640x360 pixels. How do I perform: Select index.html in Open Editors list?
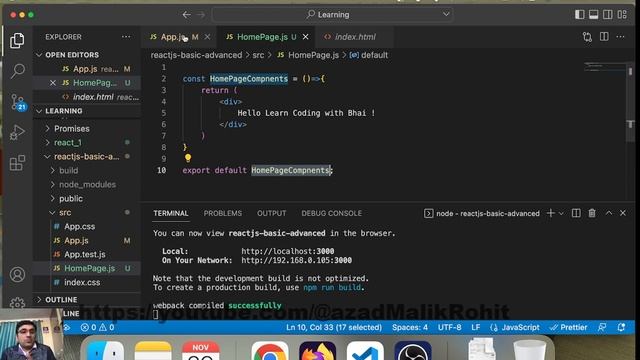click(87, 97)
